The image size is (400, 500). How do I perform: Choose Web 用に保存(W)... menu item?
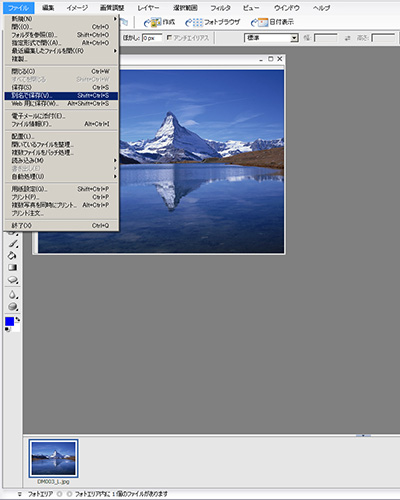point(61,104)
